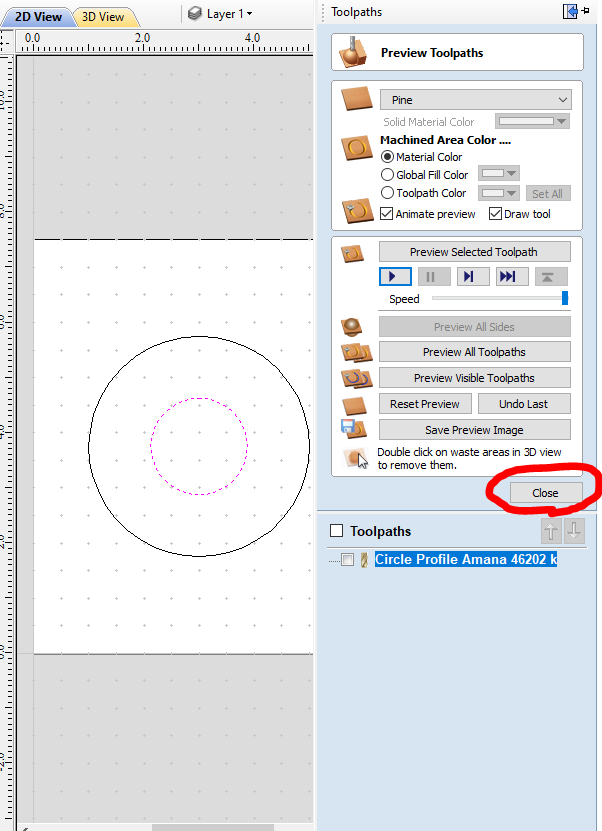Skip to end of toolpath preview
Image resolution: width=602 pixels, height=831 pixels.
512,277
